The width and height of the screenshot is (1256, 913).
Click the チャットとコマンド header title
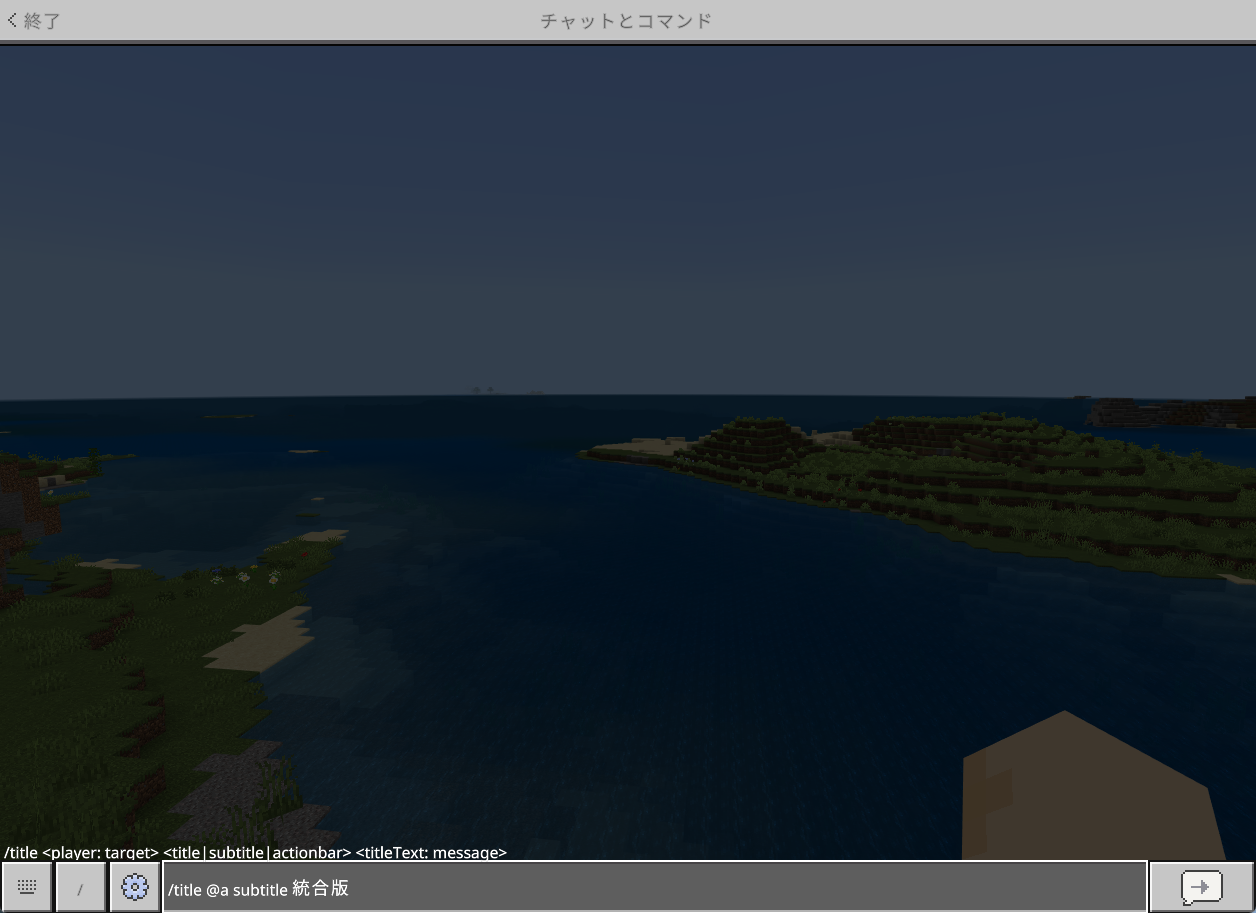(x=627, y=20)
